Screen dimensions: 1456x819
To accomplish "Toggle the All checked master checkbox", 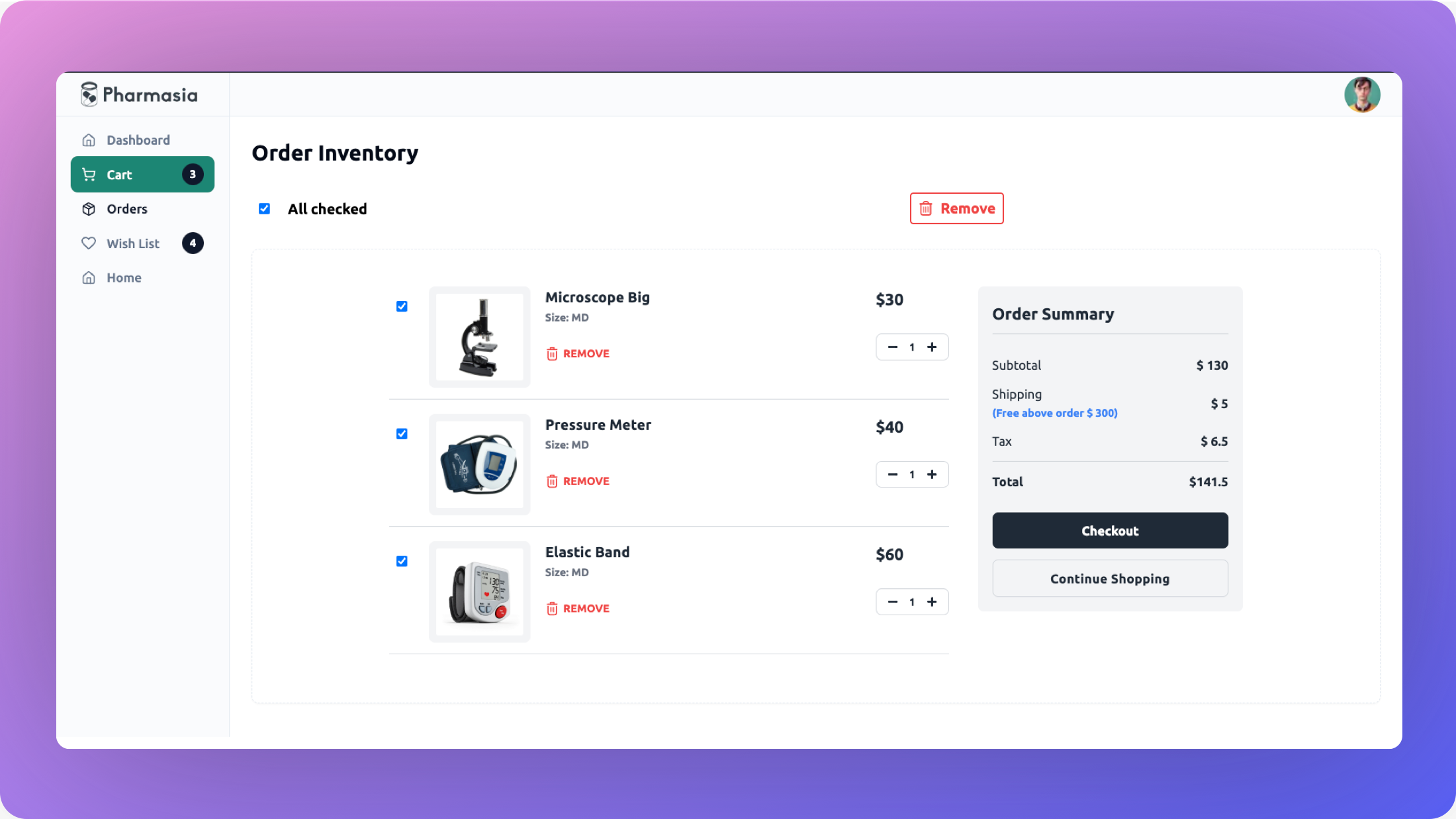I will point(264,208).
